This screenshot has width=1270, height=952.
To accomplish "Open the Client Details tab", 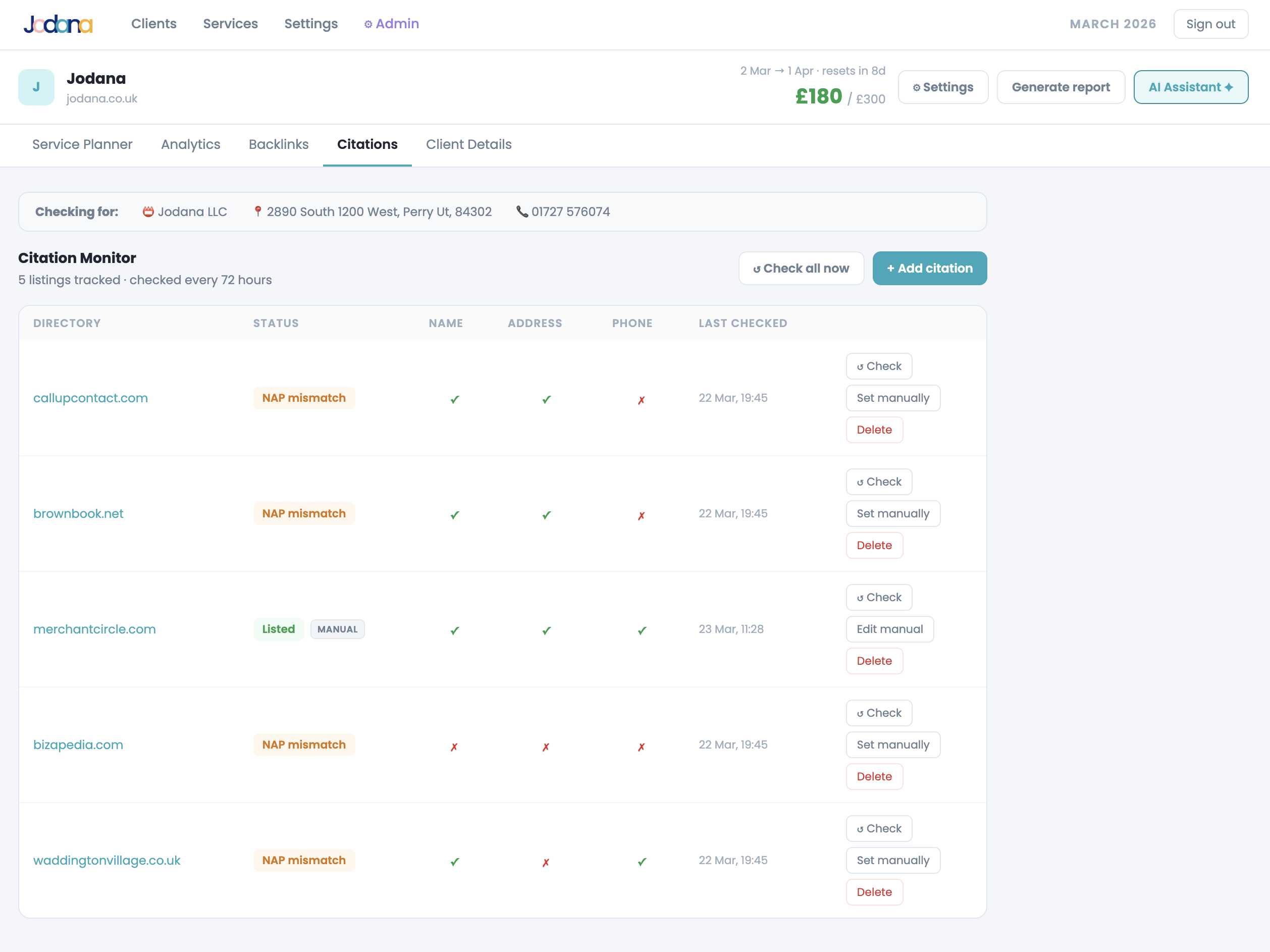I will tap(468, 145).
